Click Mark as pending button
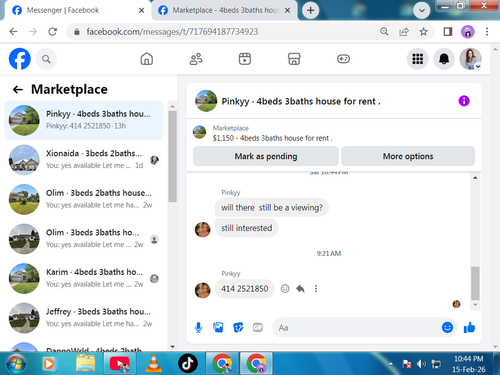Viewport: 500px width, 375px height. (x=266, y=156)
